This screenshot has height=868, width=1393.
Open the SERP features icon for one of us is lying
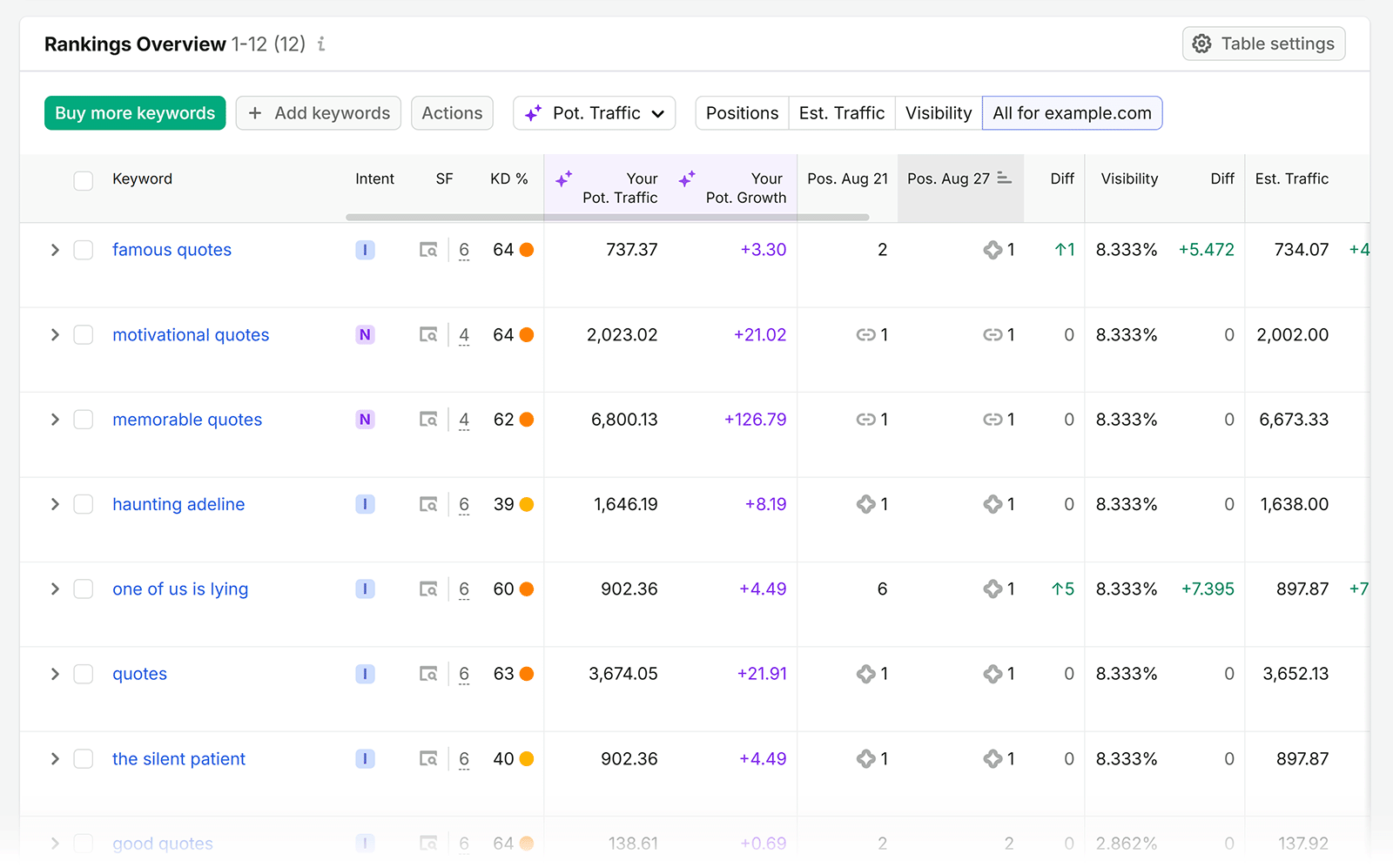click(x=428, y=589)
